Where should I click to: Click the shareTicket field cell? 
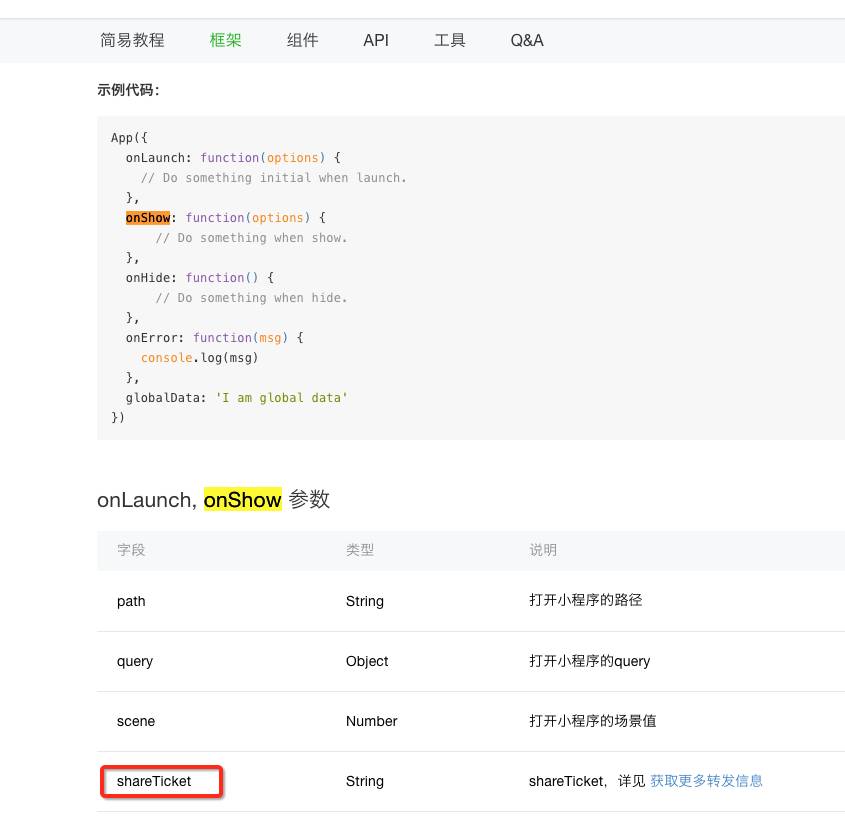(154, 781)
